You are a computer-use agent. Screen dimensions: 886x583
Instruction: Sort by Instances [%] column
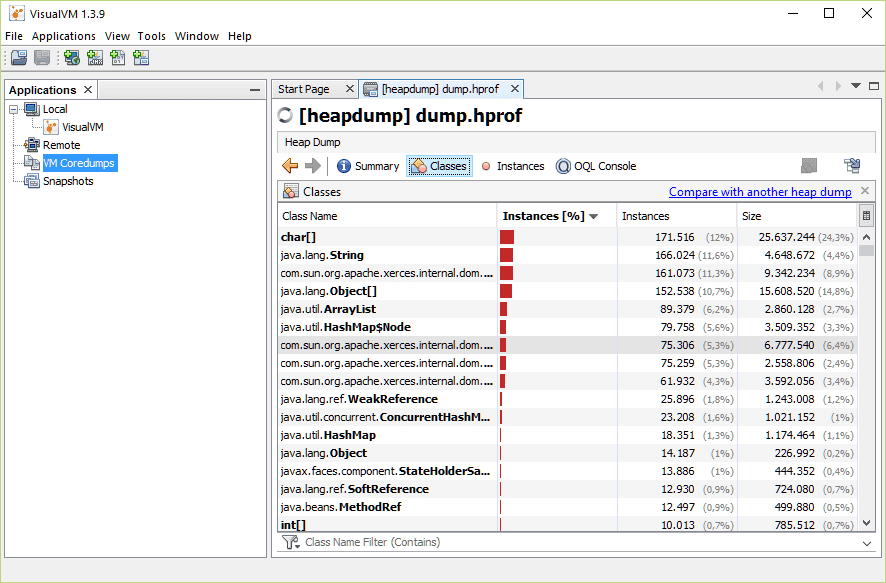point(556,216)
